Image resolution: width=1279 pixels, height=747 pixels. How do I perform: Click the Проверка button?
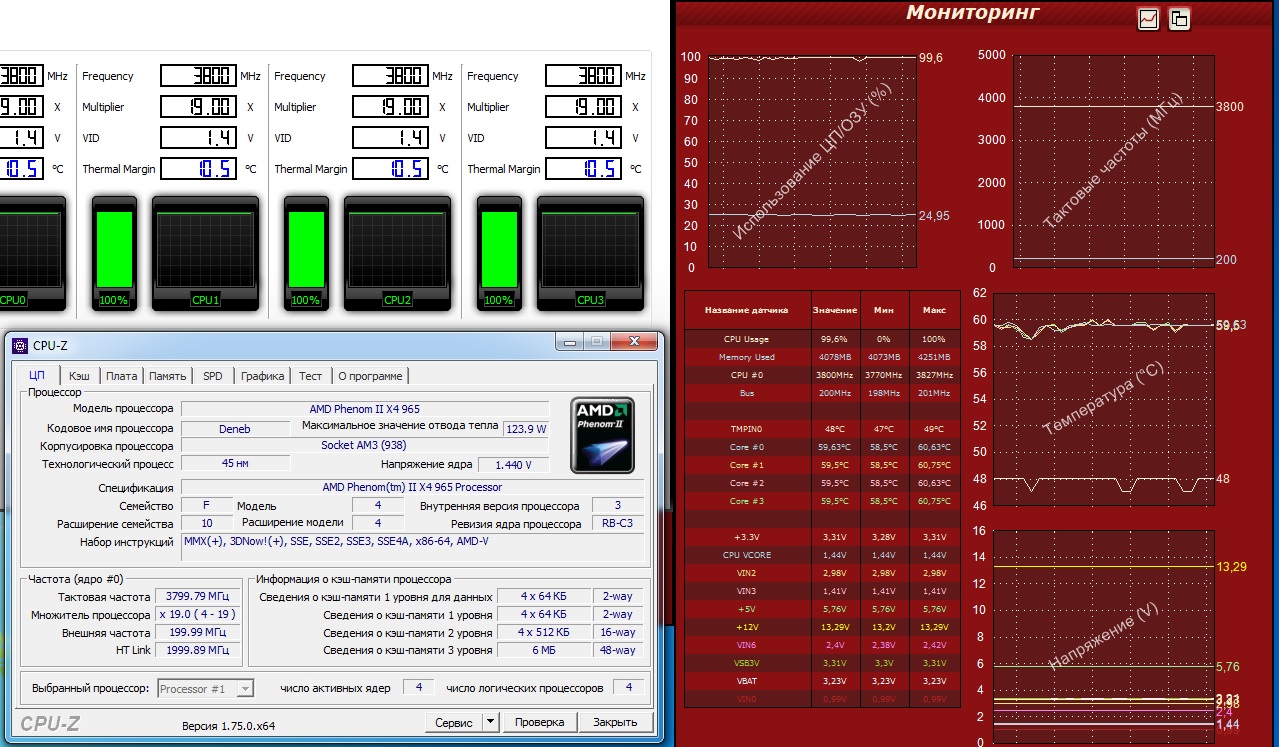[x=540, y=722]
